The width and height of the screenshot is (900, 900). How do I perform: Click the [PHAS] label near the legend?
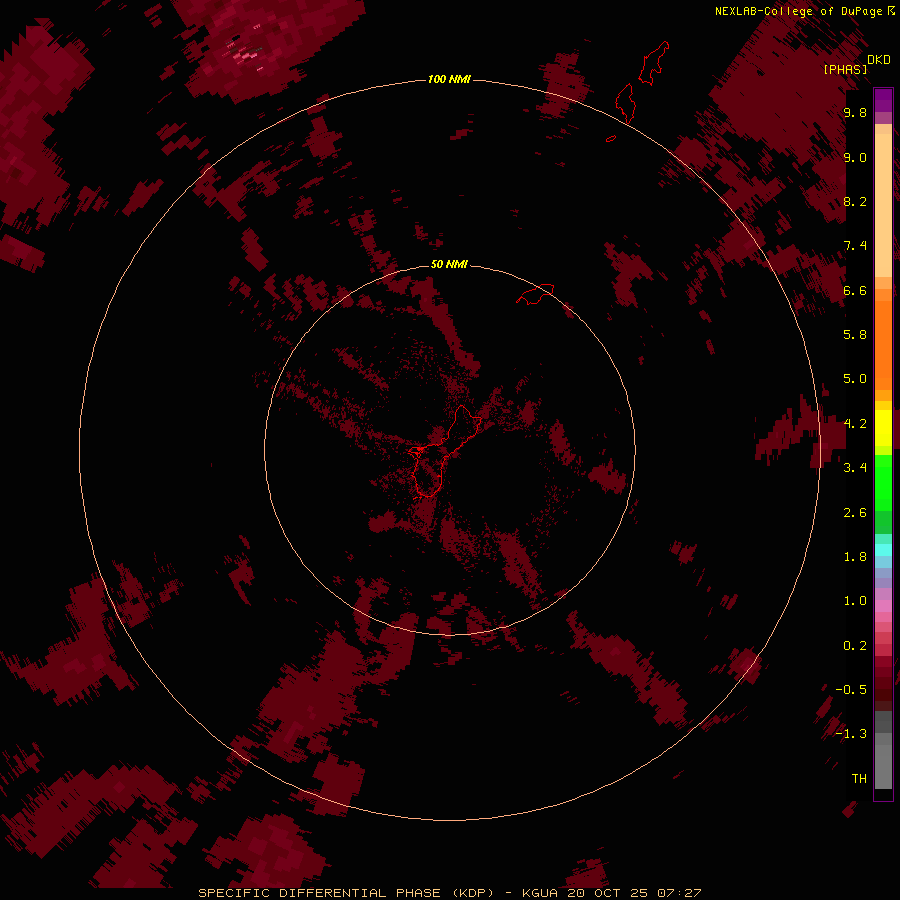pyautogui.click(x=845, y=69)
